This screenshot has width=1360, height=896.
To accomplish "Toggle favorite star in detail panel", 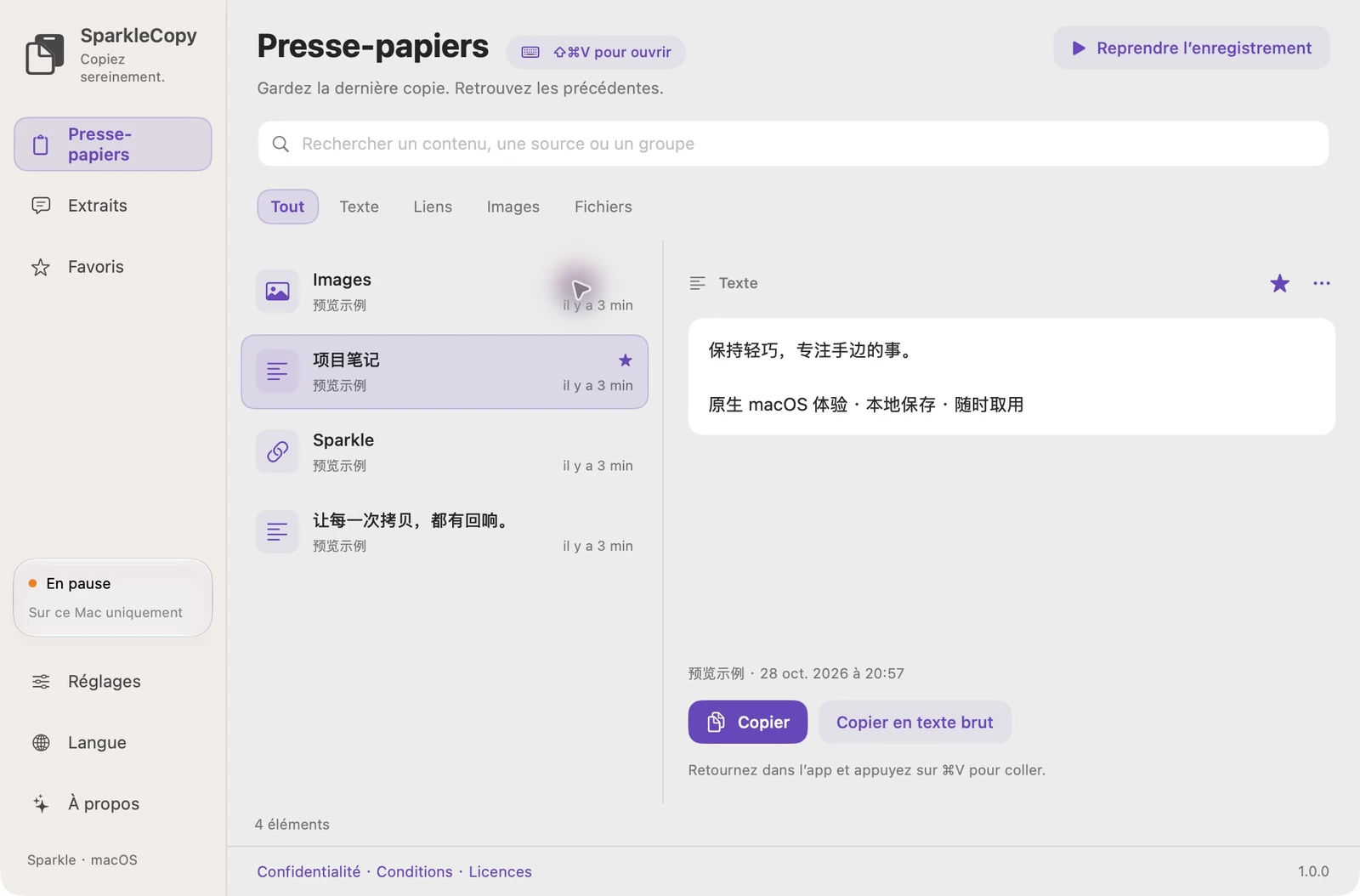I will (1279, 283).
